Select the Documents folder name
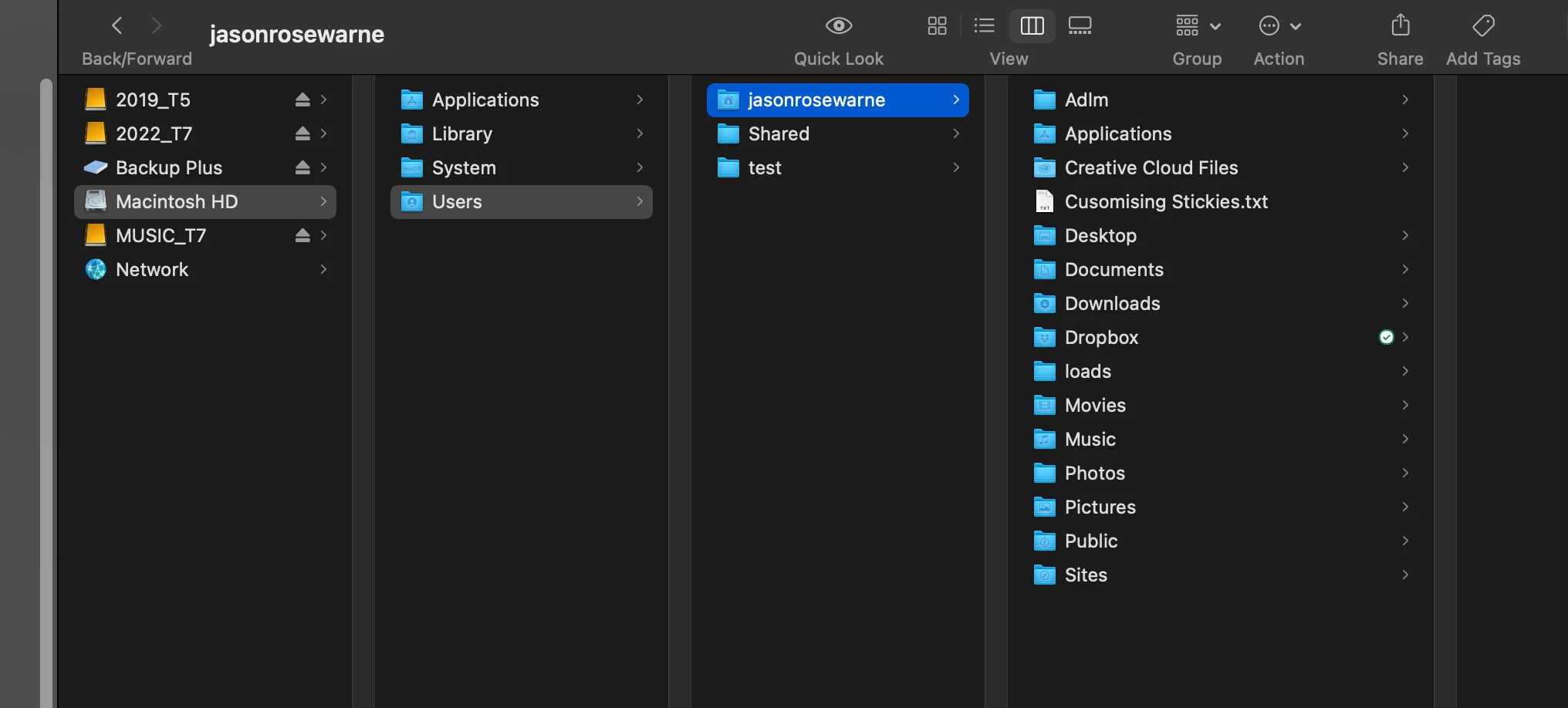Screen dimensions: 1568x708 click(x=1114, y=269)
